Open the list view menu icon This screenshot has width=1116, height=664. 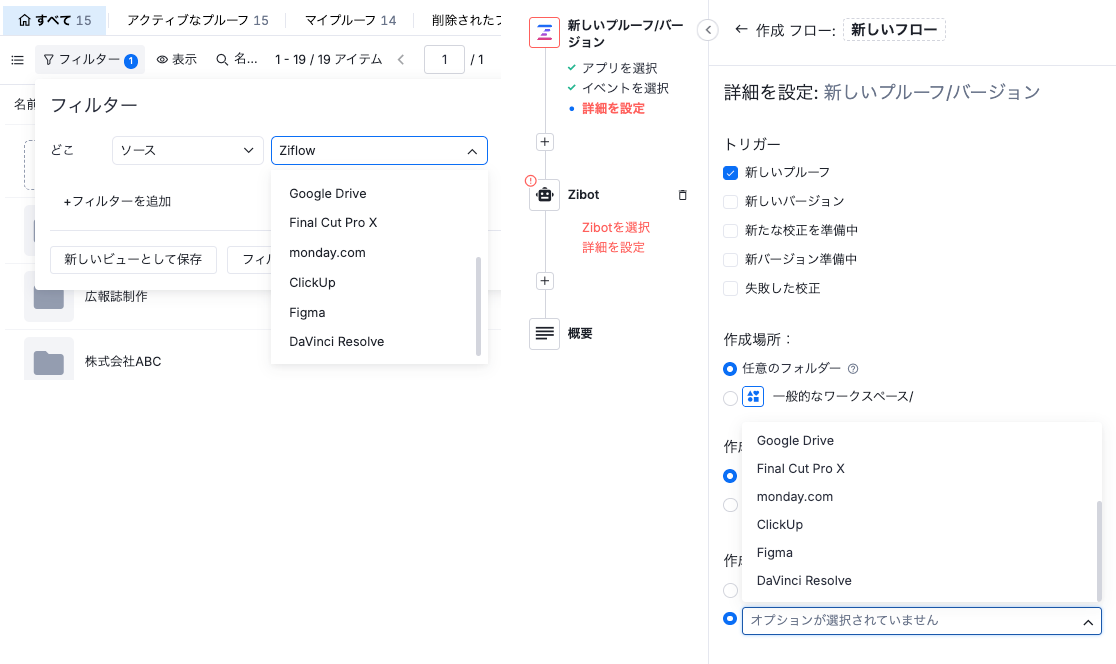[18, 60]
